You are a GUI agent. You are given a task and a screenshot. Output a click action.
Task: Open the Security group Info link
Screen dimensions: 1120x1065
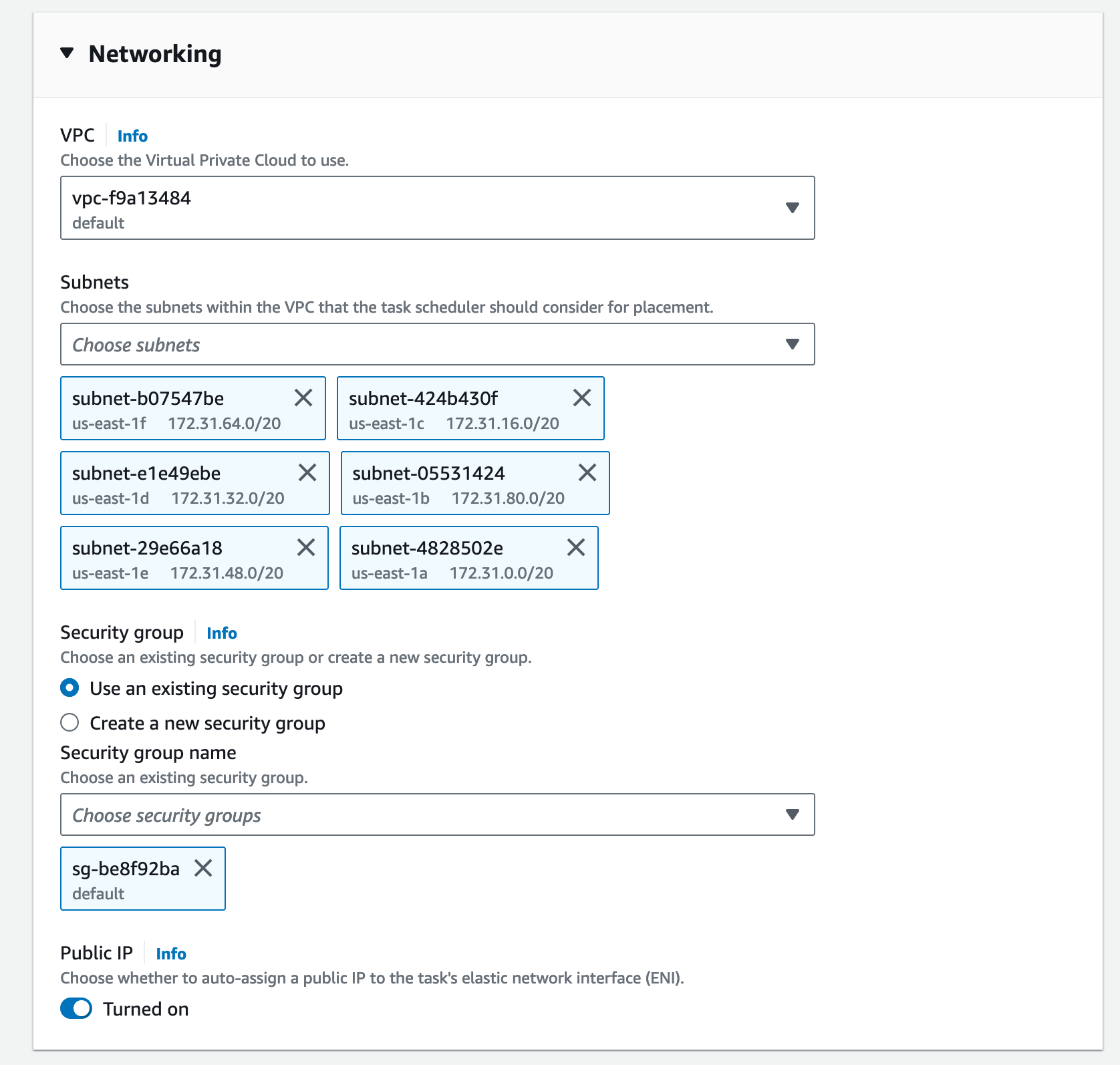(x=222, y=633)
